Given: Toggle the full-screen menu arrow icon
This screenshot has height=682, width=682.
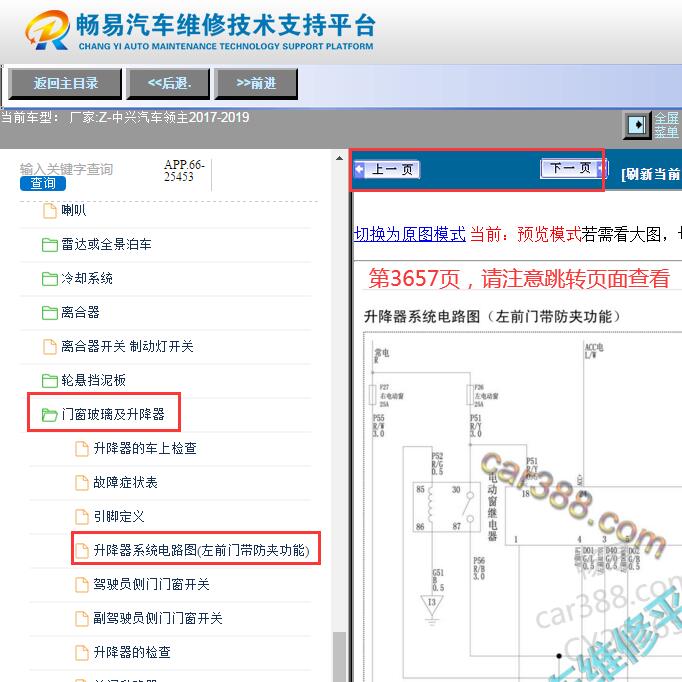Looking at the screenshot, I should [637, 125].
